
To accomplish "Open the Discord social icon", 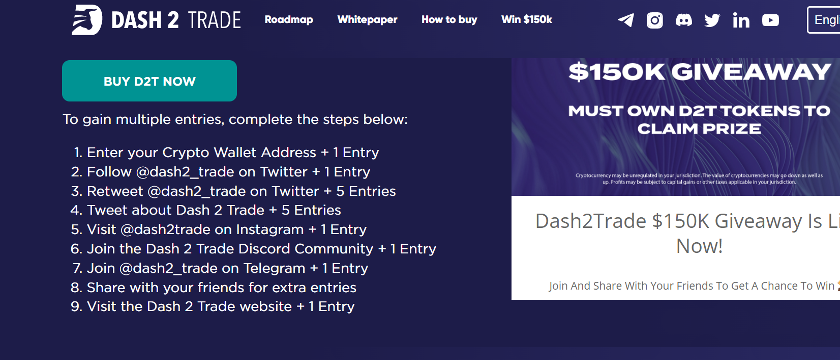I will click(x=684, y=20).
